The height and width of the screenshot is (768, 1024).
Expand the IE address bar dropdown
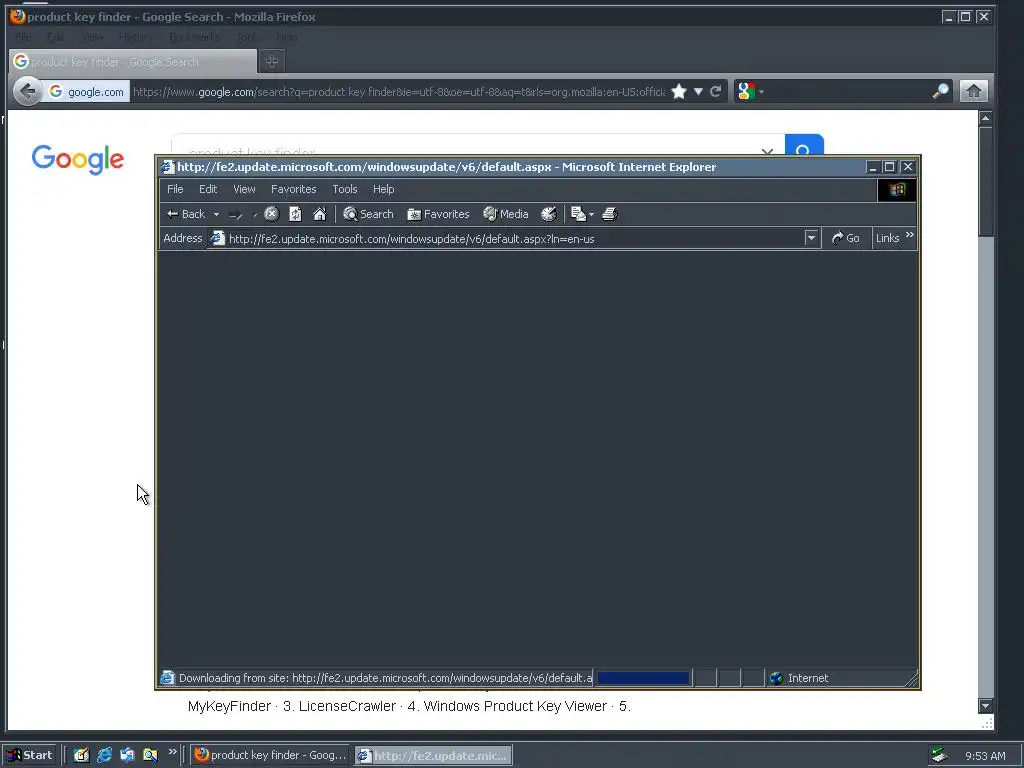click(811, 238)
